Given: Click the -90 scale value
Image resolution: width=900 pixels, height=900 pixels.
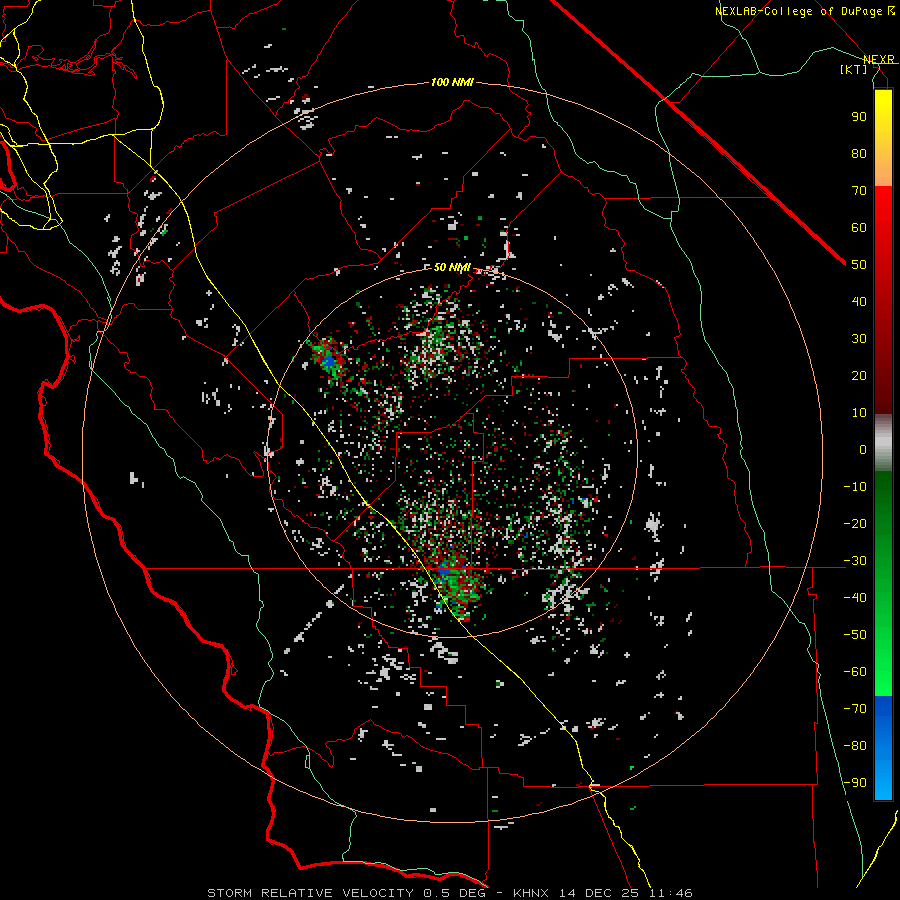Looking at the screenshot, I should pyautogui.click(x=855, y=783).
